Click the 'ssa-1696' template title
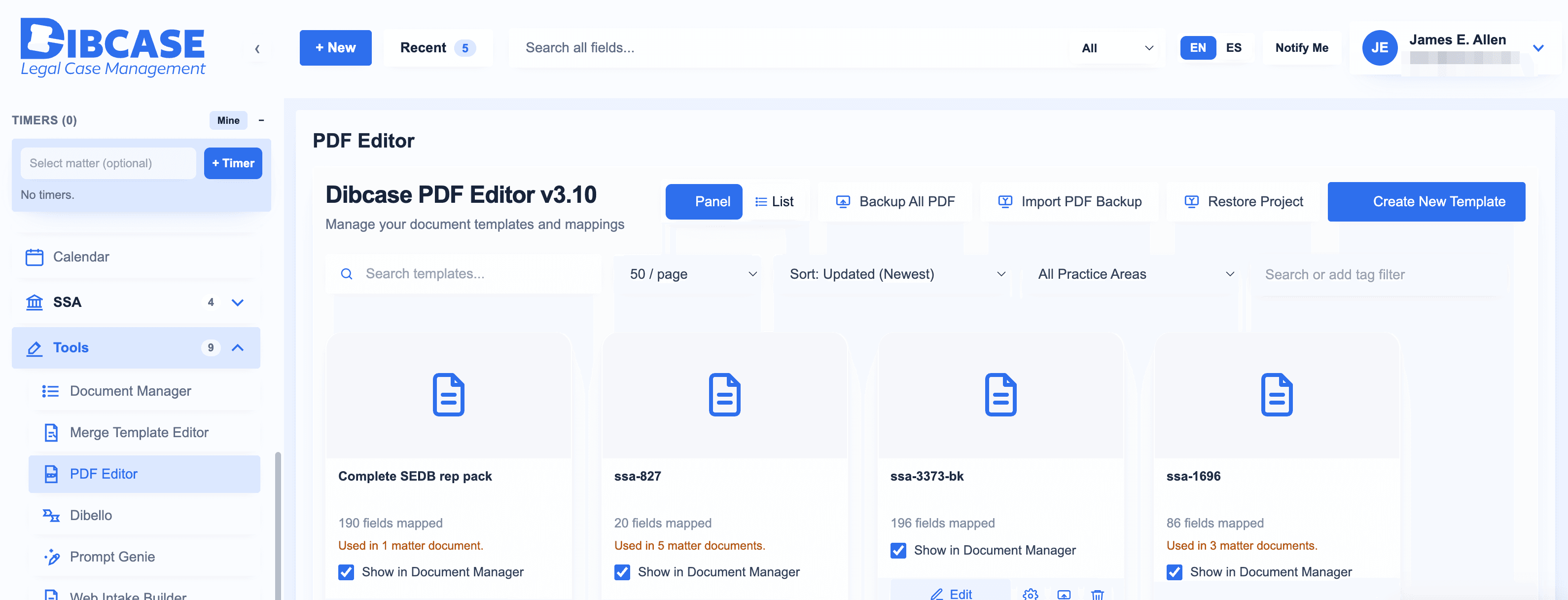1568x600 pixels. [1193, 476]
